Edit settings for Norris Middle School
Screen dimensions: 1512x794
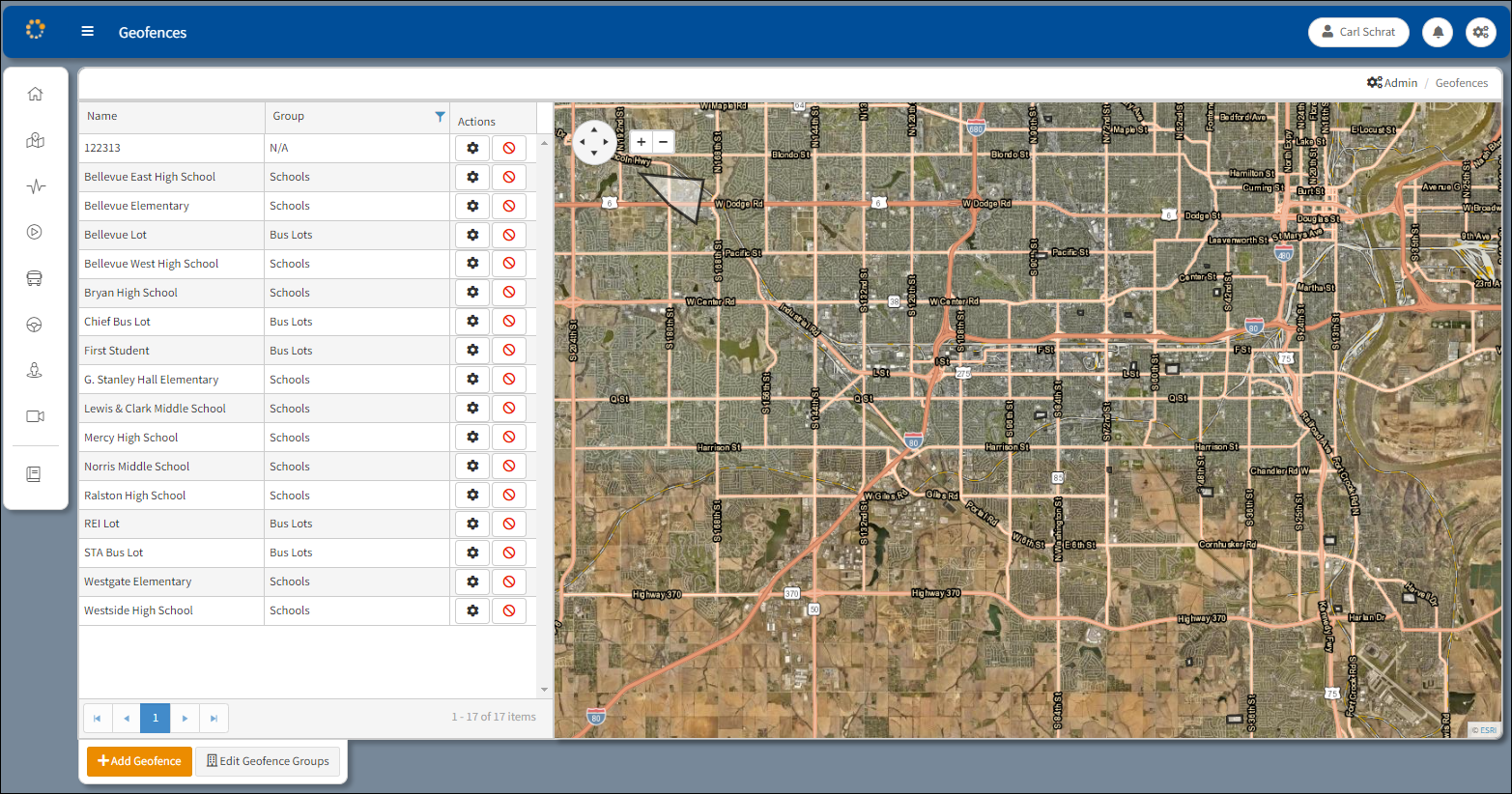click(472, 466)
